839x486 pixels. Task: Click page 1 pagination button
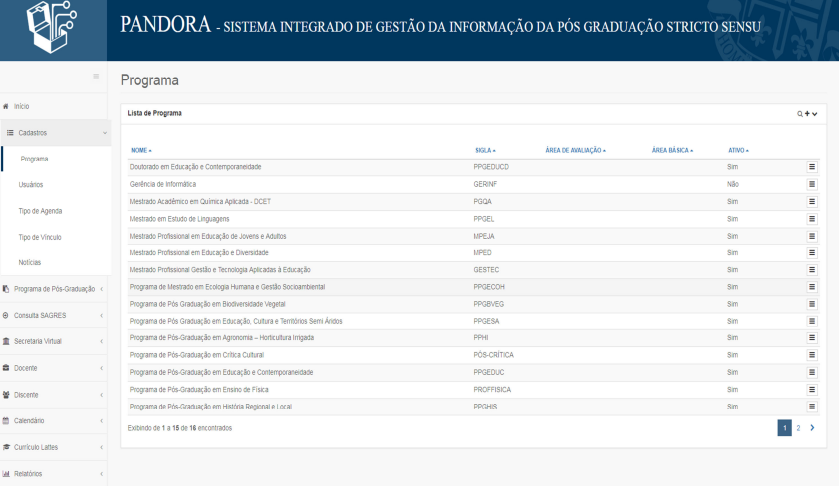click(784, 428)
